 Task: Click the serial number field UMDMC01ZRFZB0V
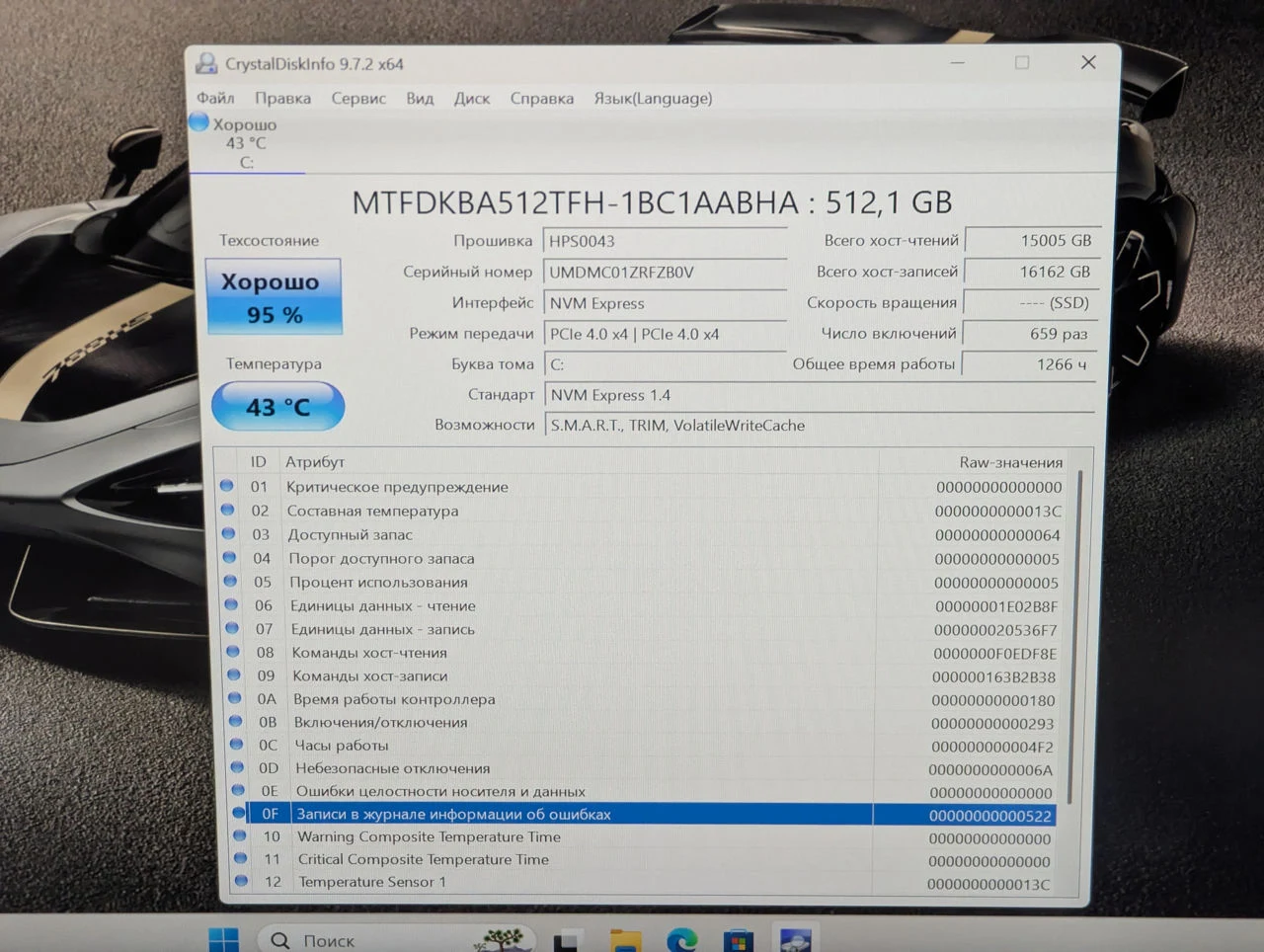pos(665,272)
